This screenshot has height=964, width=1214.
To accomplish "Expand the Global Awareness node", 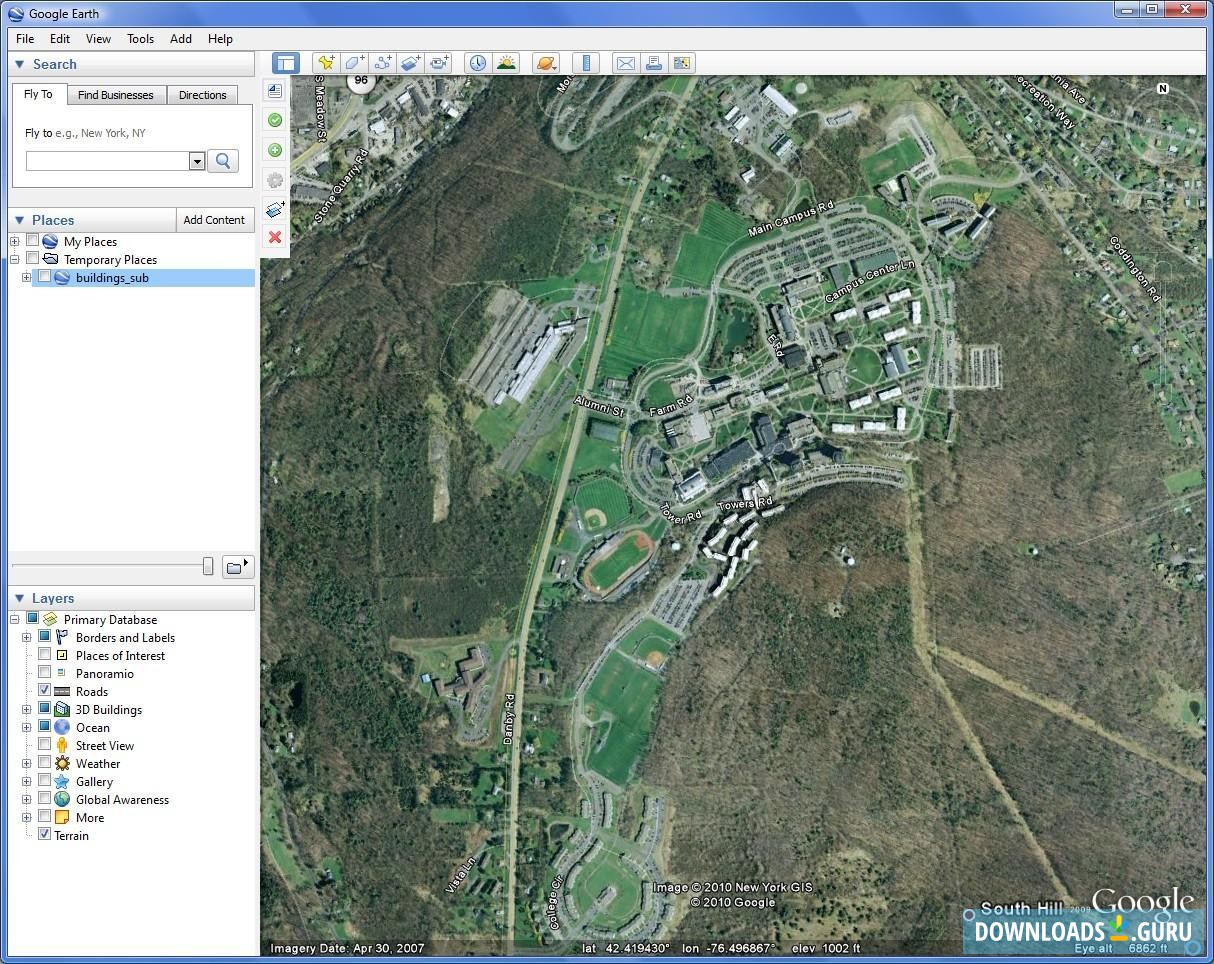I will tap(27, 799).
